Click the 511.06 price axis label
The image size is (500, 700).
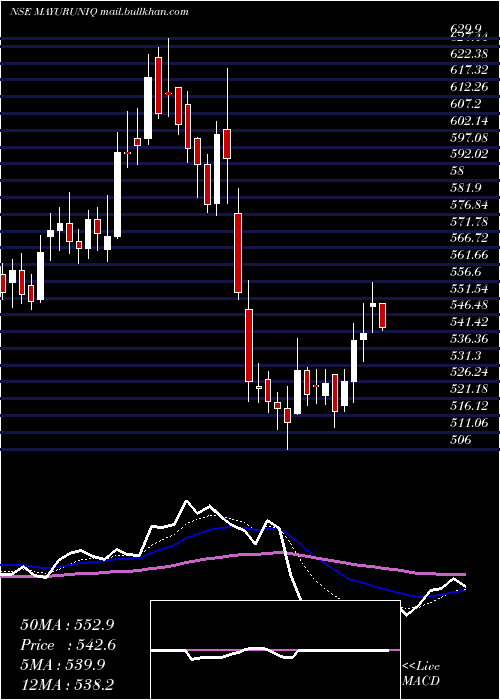point(469,423)
